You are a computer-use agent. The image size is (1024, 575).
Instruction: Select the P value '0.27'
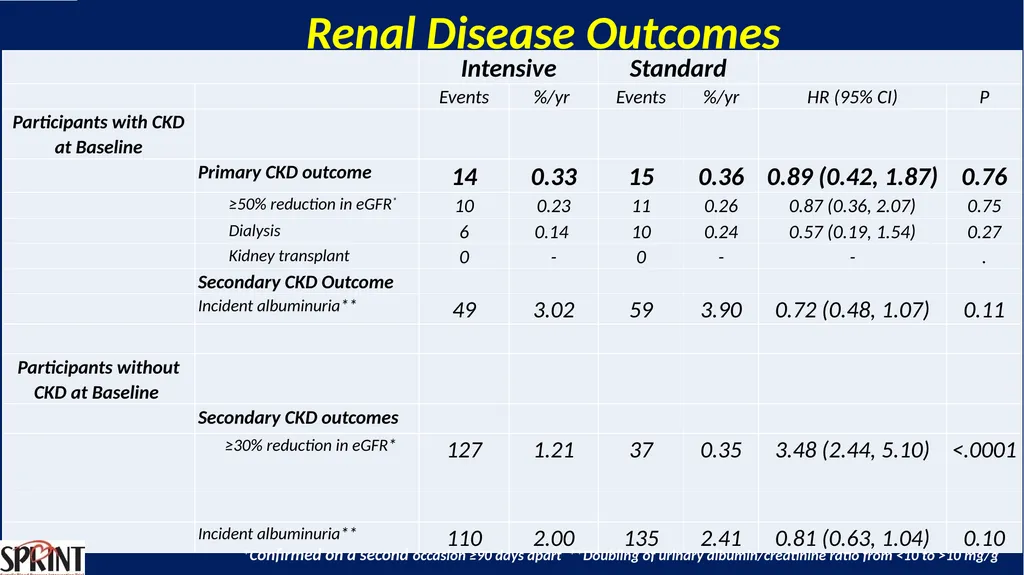pyautogui.click(x=984, y=233)
